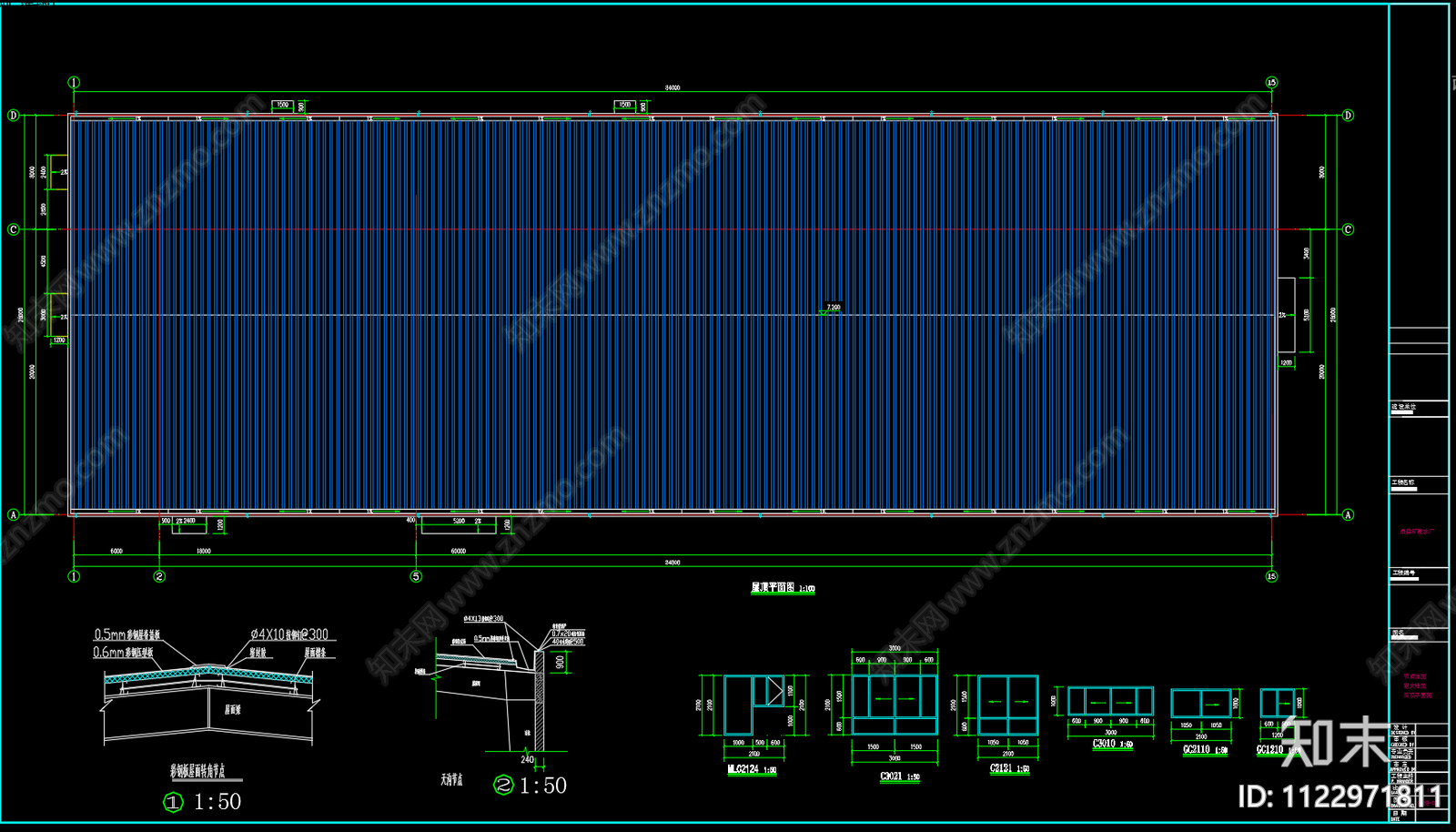Click grid bubble 15 above the roof plan

point(1271,83)
